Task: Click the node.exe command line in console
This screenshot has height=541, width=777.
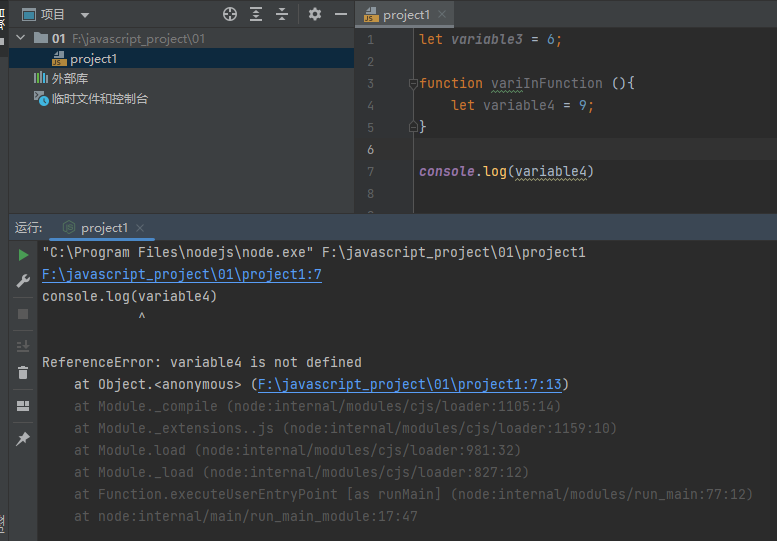Action: tap(314, 253)
